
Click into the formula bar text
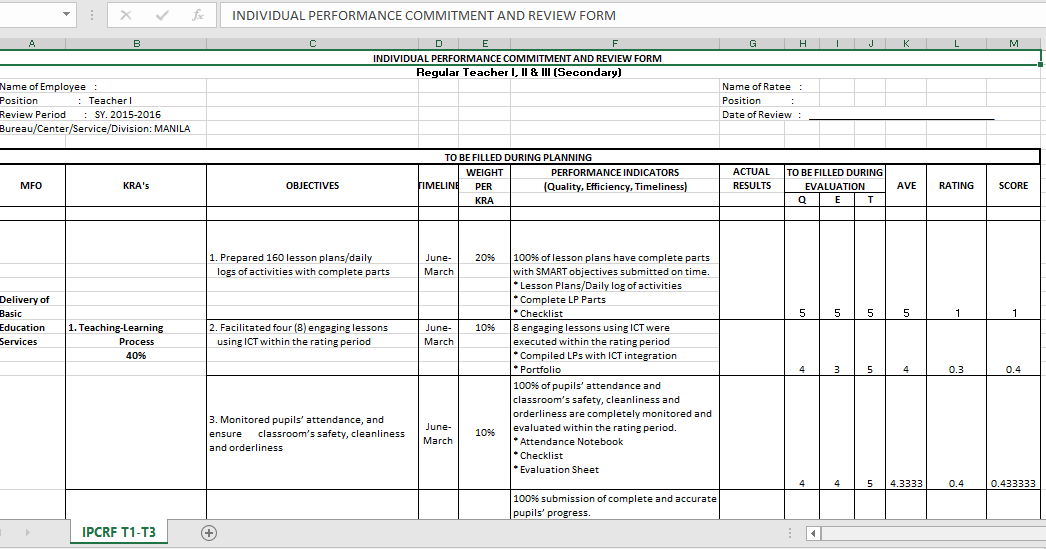(x=630, y=15)
